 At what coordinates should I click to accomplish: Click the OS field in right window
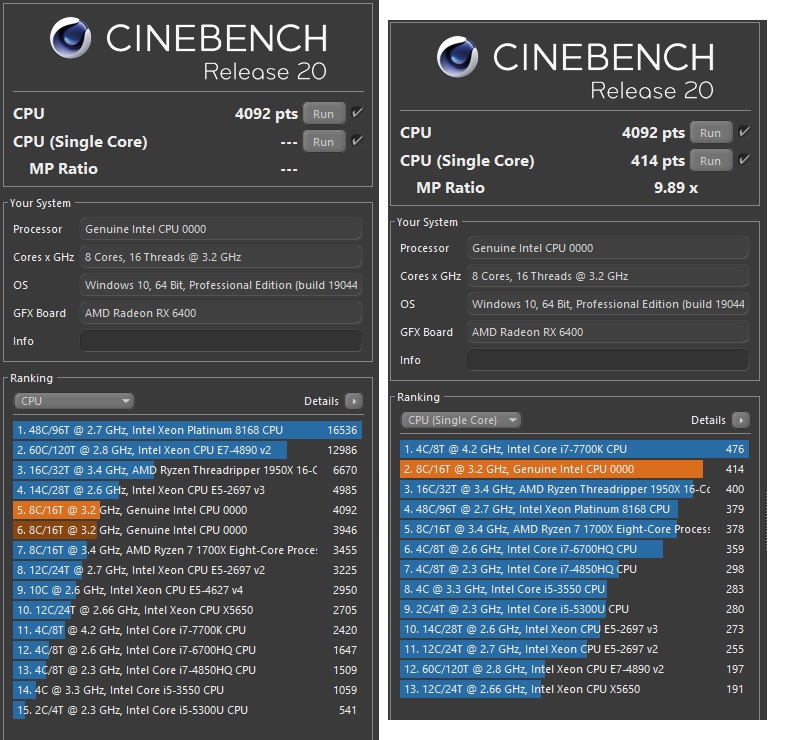click(x=608, y=304)
